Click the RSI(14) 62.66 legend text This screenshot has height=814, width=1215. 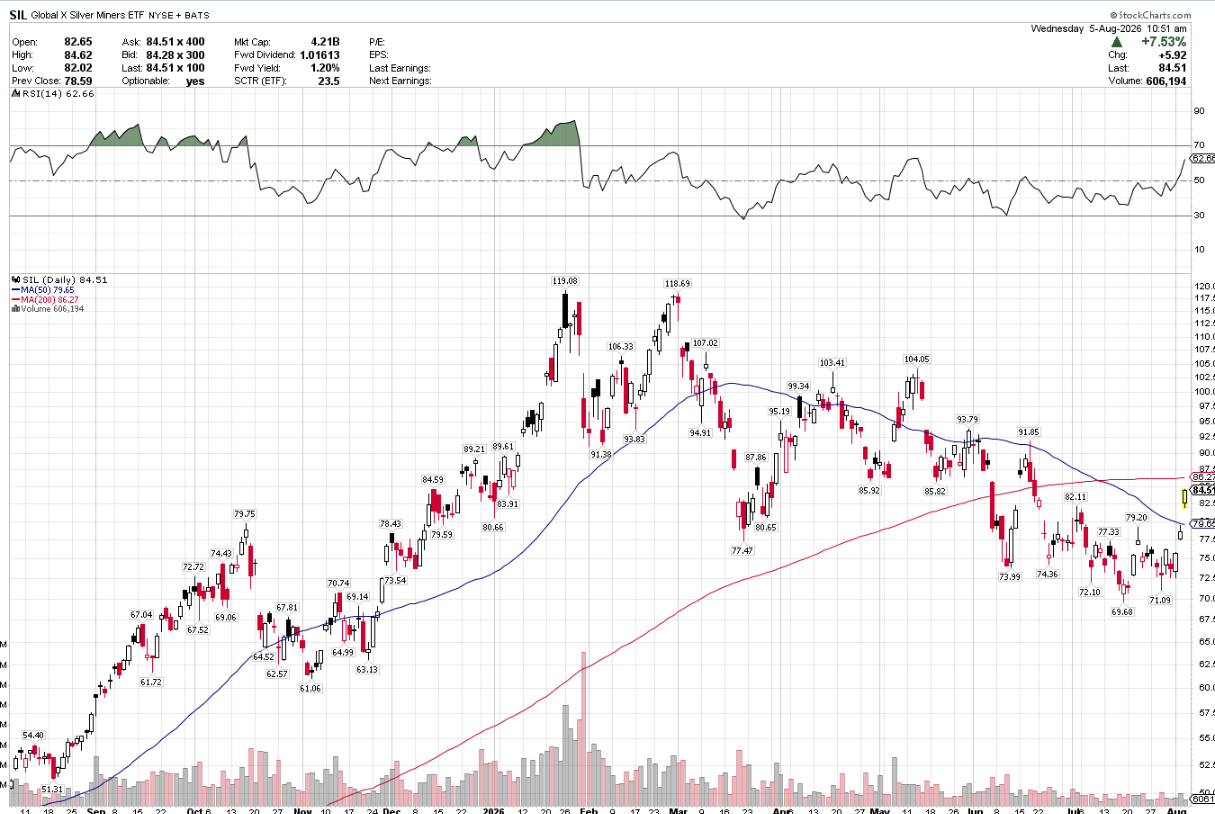click(57, 93)
